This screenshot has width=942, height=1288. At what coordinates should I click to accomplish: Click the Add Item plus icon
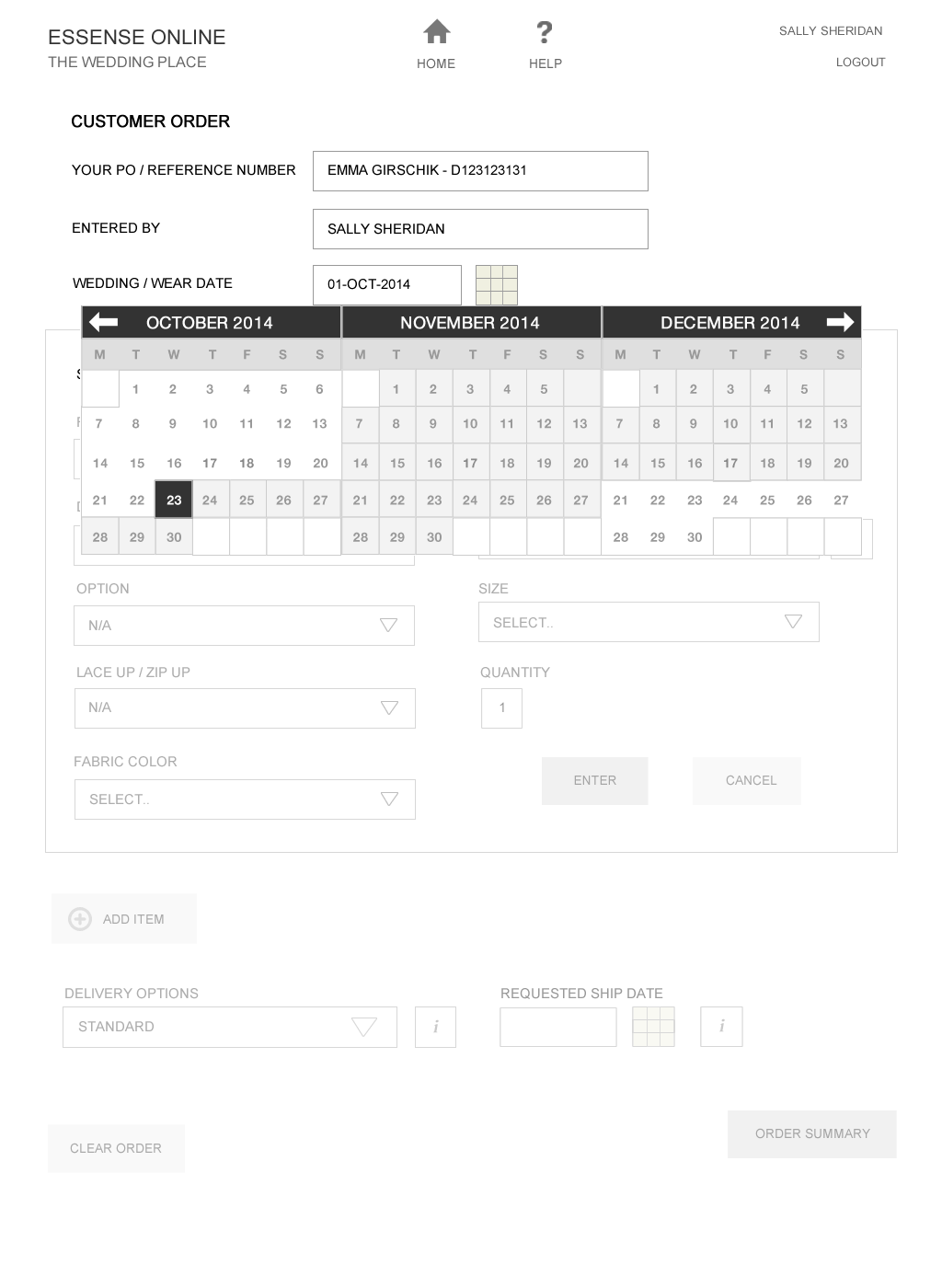click(81, 919)
